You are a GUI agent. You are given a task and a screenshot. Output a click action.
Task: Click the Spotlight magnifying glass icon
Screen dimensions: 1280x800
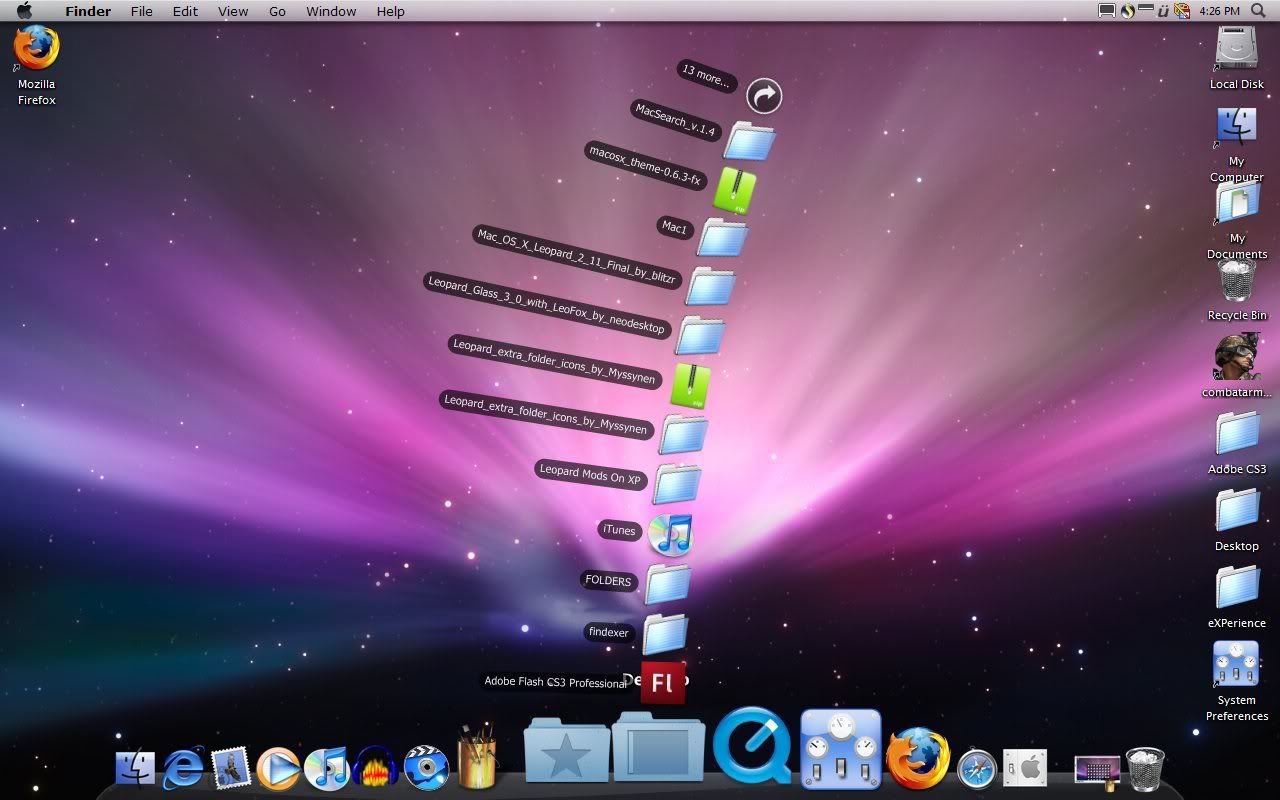pyautogui.click(x=1258, y=11)
